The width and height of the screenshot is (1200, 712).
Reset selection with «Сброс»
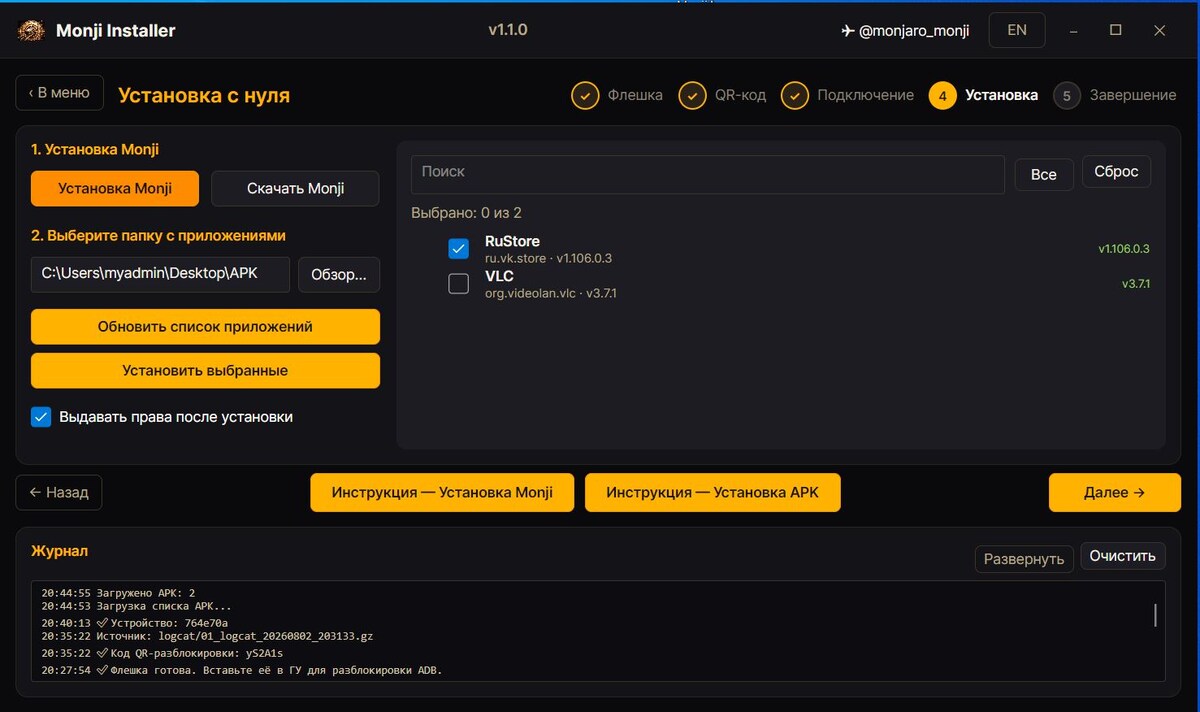1116,171
